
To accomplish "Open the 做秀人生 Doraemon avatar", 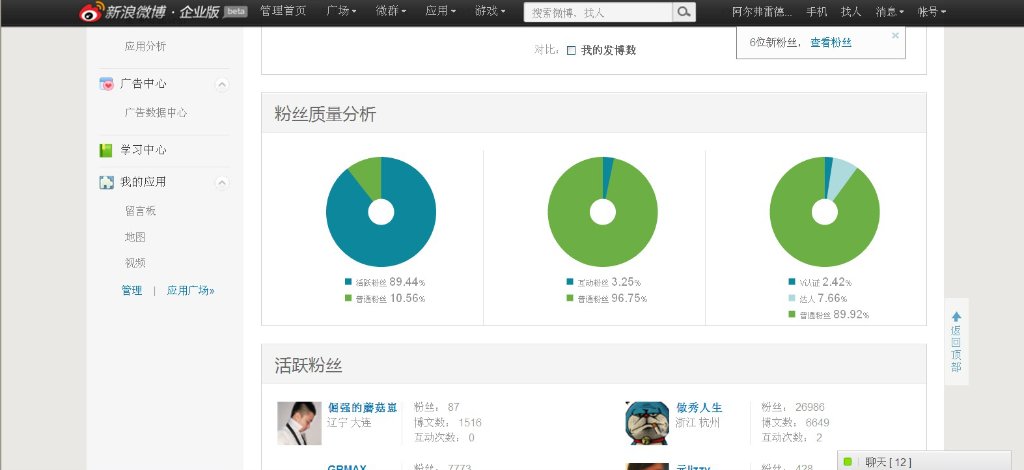I will (x=647, y=423).
